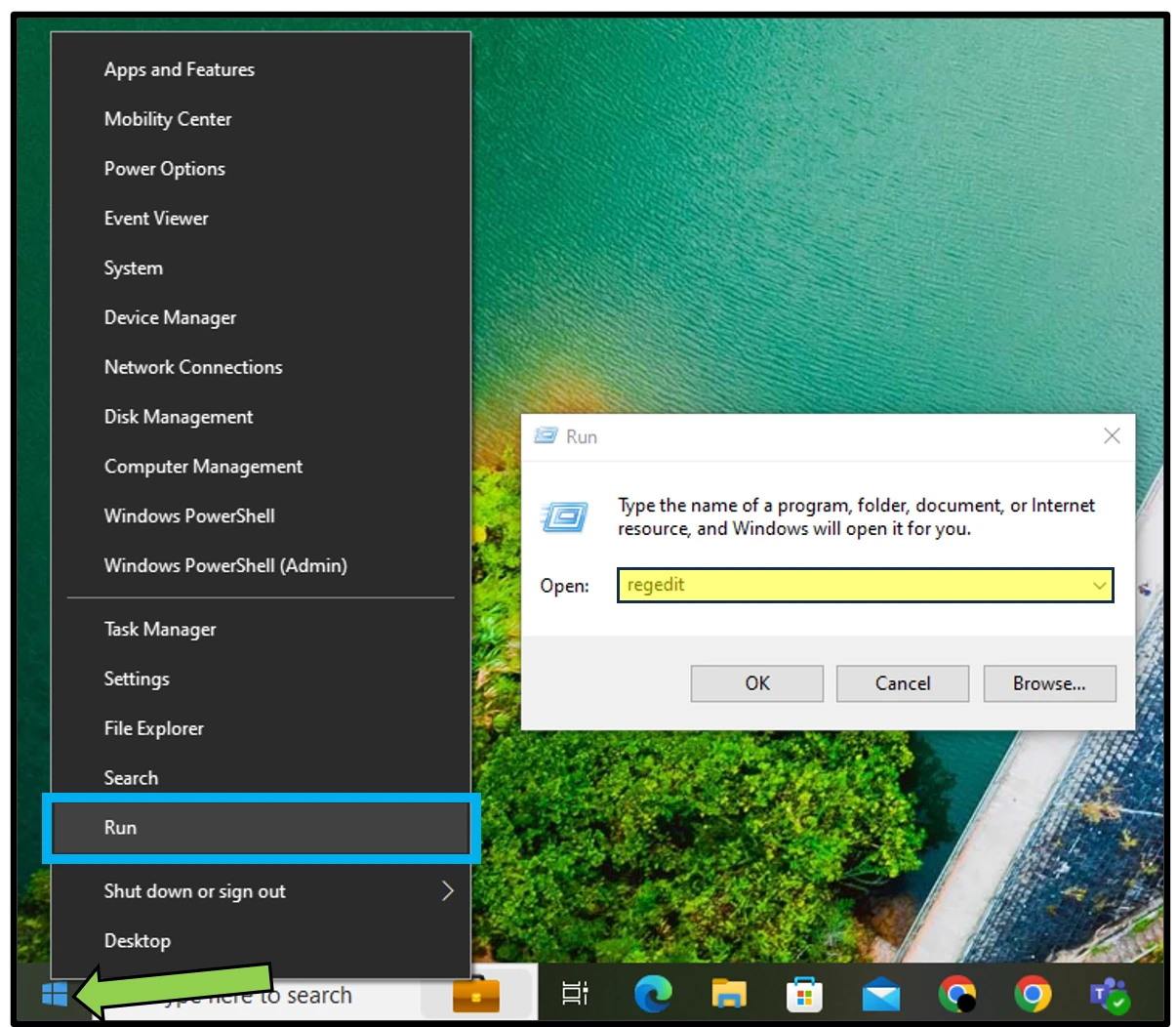The width and height of the screenshot is (1176, 1027).
Task: Click Cancel in the Run dialog
Action: (903, 683)
